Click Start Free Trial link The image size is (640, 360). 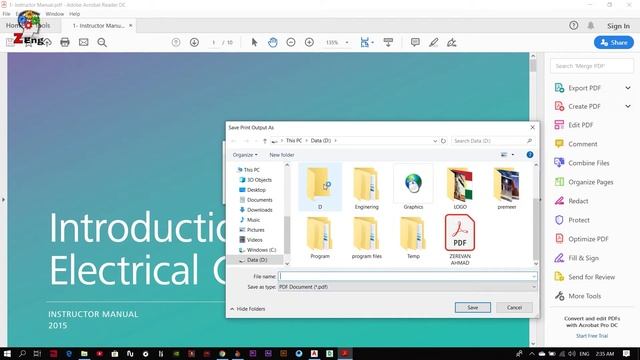[x=592, y=336]
